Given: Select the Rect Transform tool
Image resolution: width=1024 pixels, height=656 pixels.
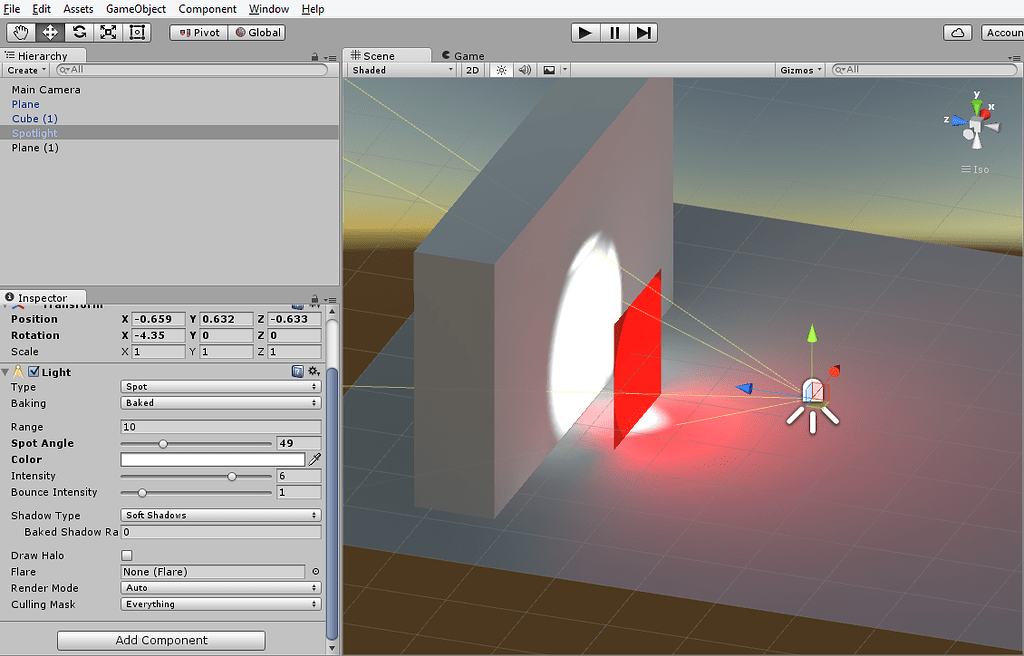Looking at the screenshot, I should [x=136, y=32].
